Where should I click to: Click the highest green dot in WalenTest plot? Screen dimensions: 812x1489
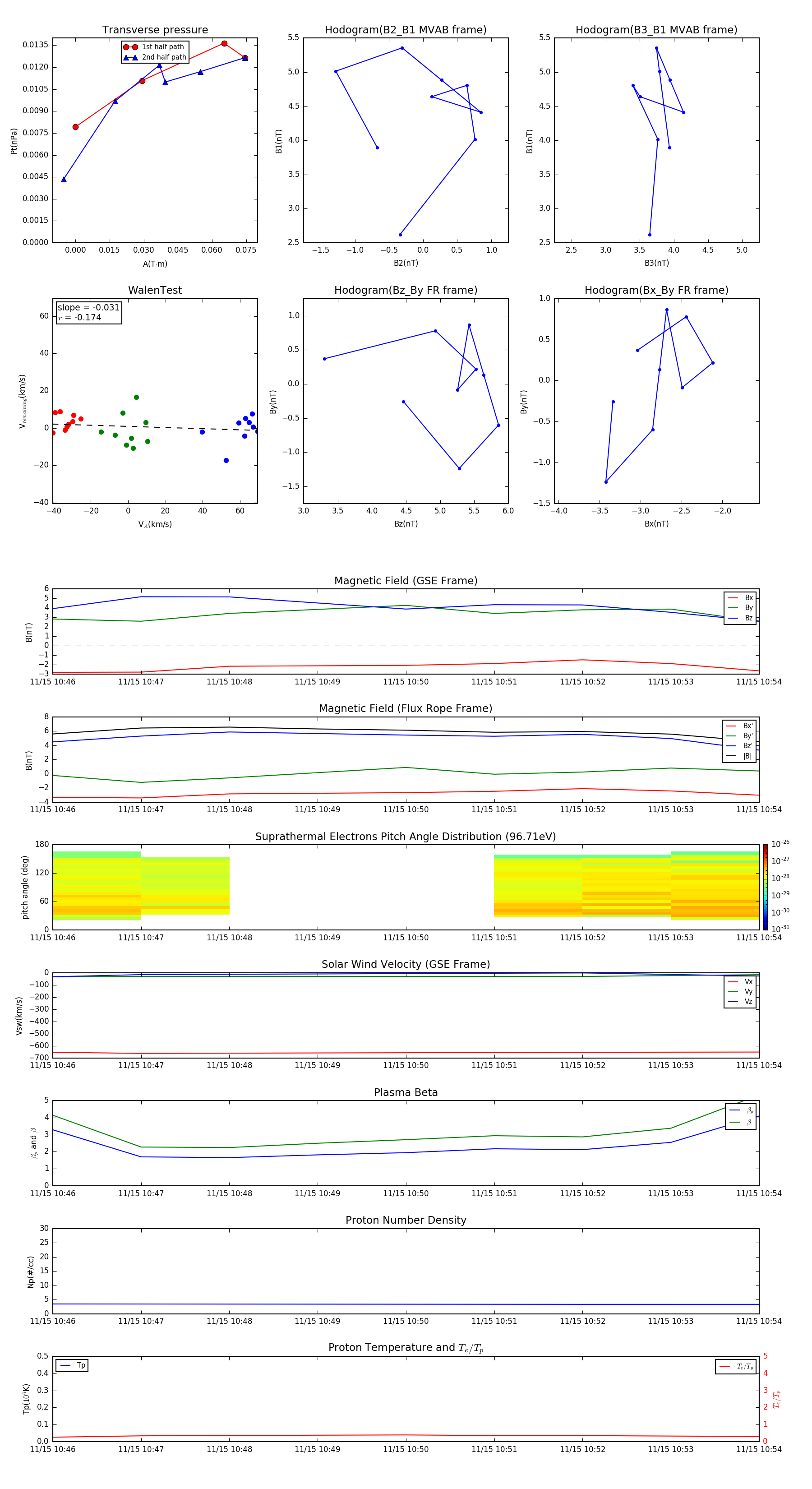136,397
